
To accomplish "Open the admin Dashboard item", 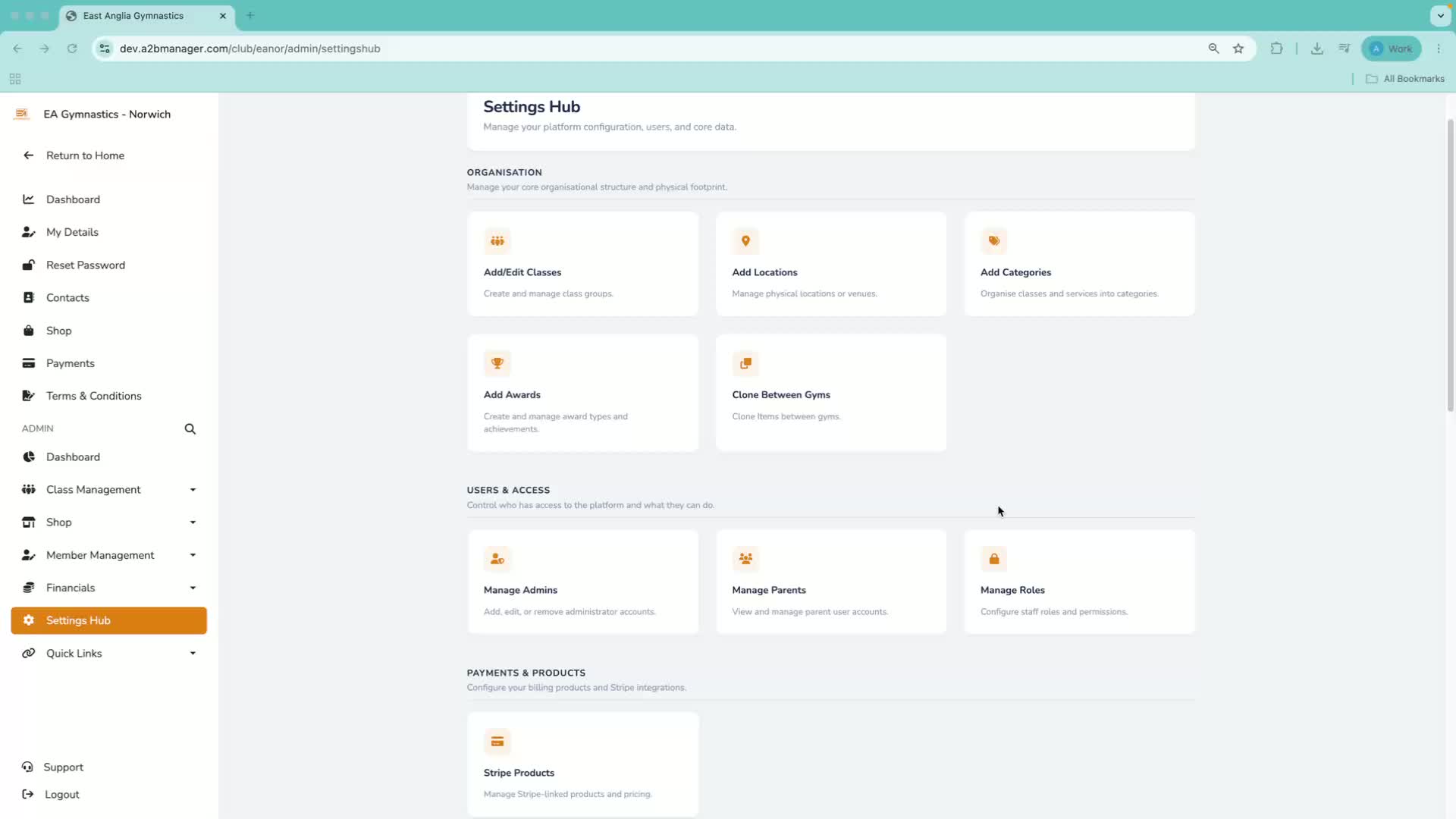I will tap(108, 457).
